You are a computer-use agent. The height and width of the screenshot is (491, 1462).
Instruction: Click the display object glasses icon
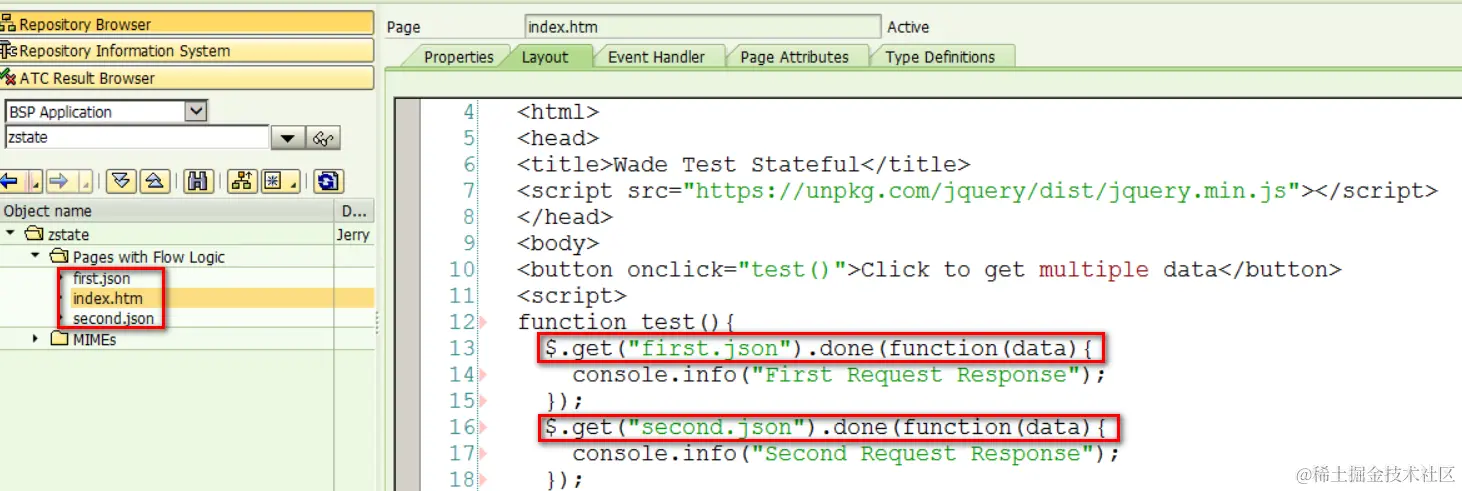coord(324,138)
